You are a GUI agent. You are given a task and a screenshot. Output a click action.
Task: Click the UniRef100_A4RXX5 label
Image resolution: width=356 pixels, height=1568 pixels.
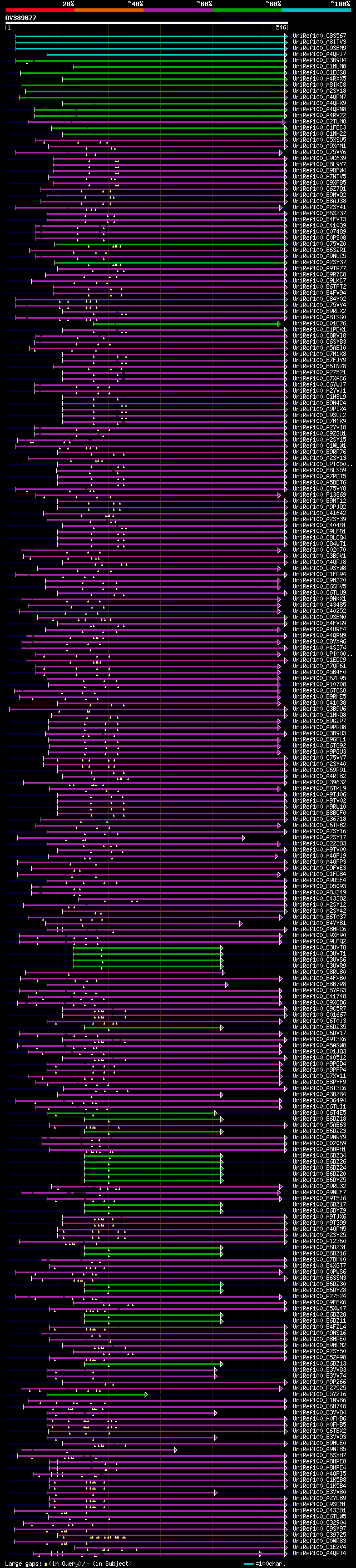(x=319, y=78)
